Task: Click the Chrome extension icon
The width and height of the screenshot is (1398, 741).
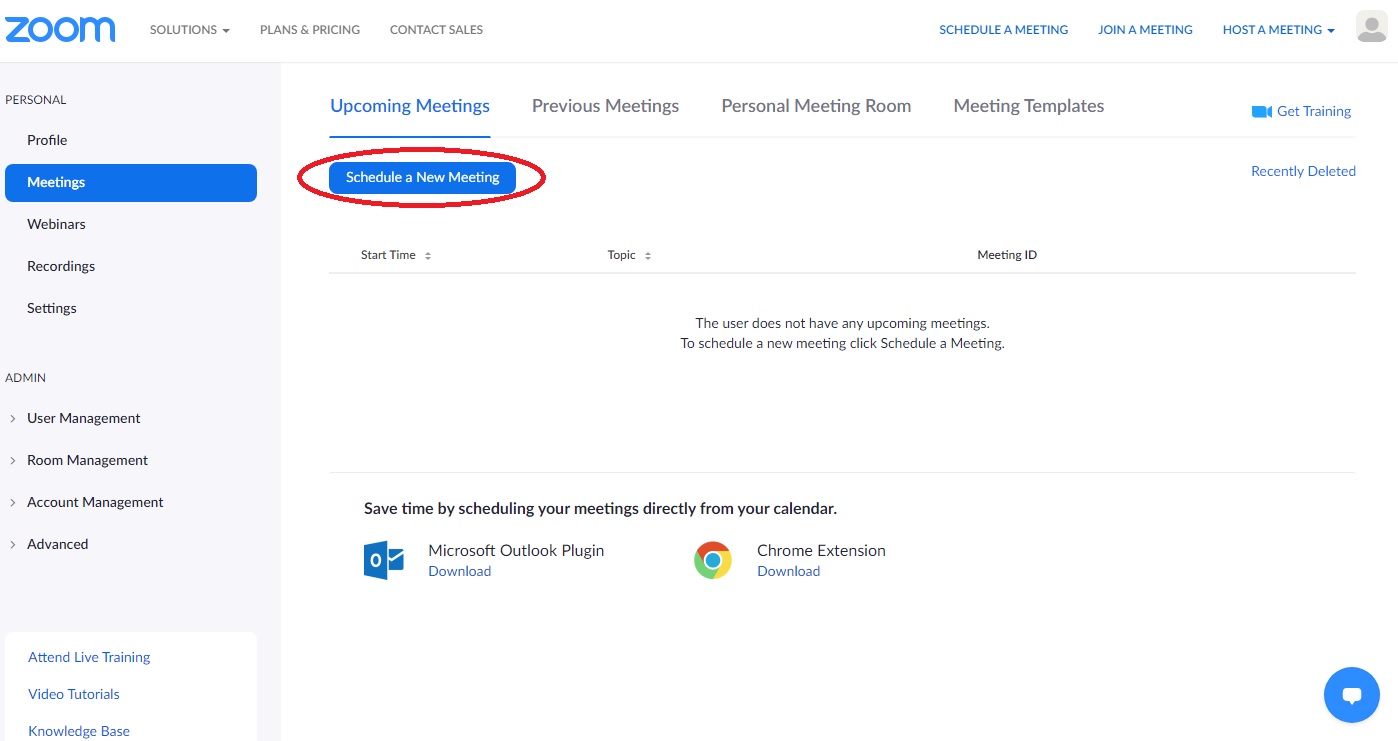Action: pos(713,560)
